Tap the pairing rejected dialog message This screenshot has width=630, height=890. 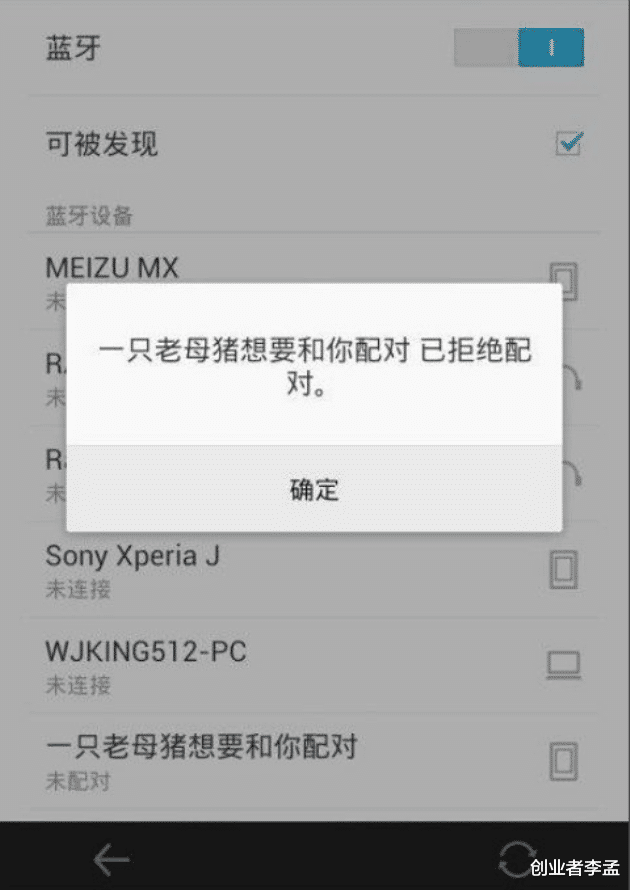(314, 367)
